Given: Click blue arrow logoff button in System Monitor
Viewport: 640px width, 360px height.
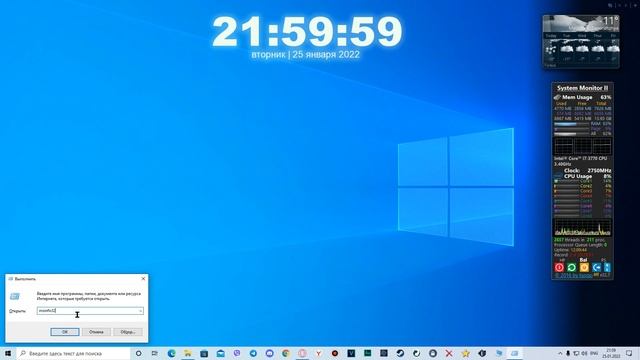Looking at the screenshot, I should tap(596, 267).
